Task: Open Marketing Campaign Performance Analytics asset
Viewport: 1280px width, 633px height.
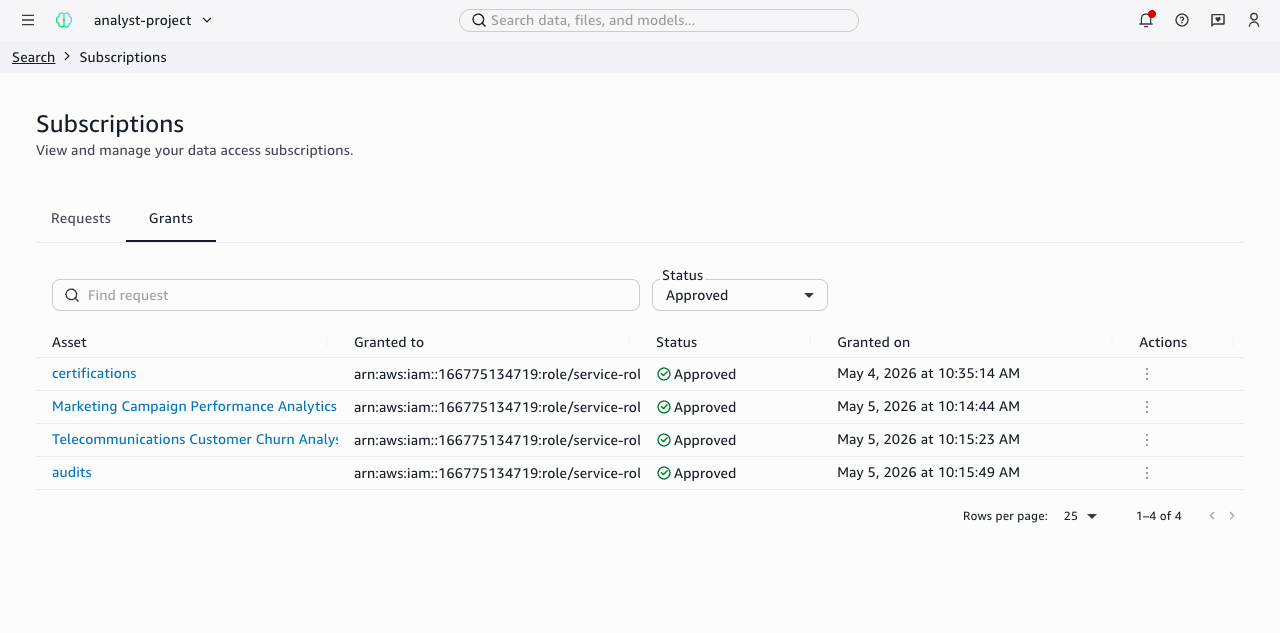Action: (195, 406)
